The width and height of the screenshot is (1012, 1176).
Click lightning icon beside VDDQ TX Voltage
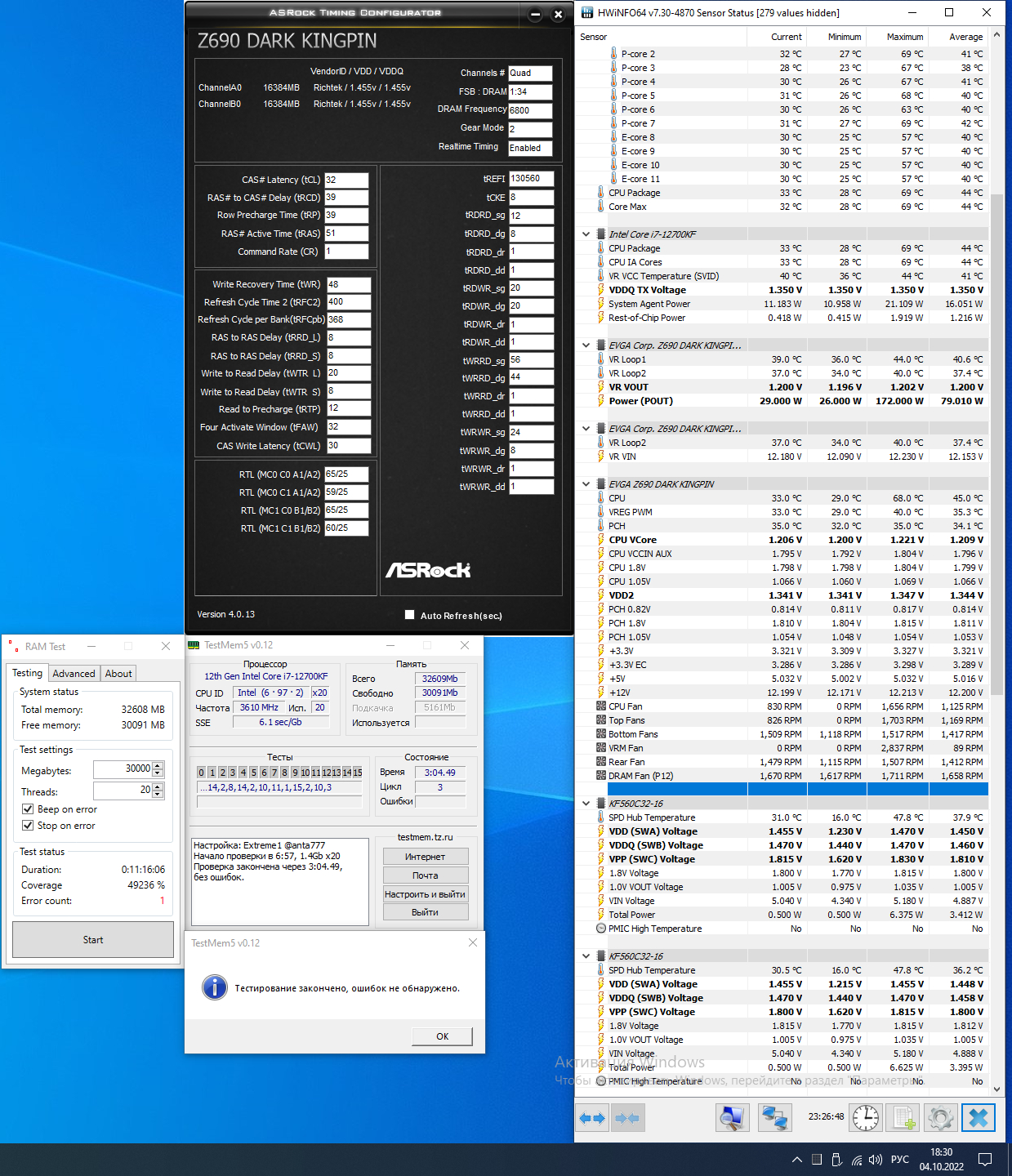tap(601, 290)
